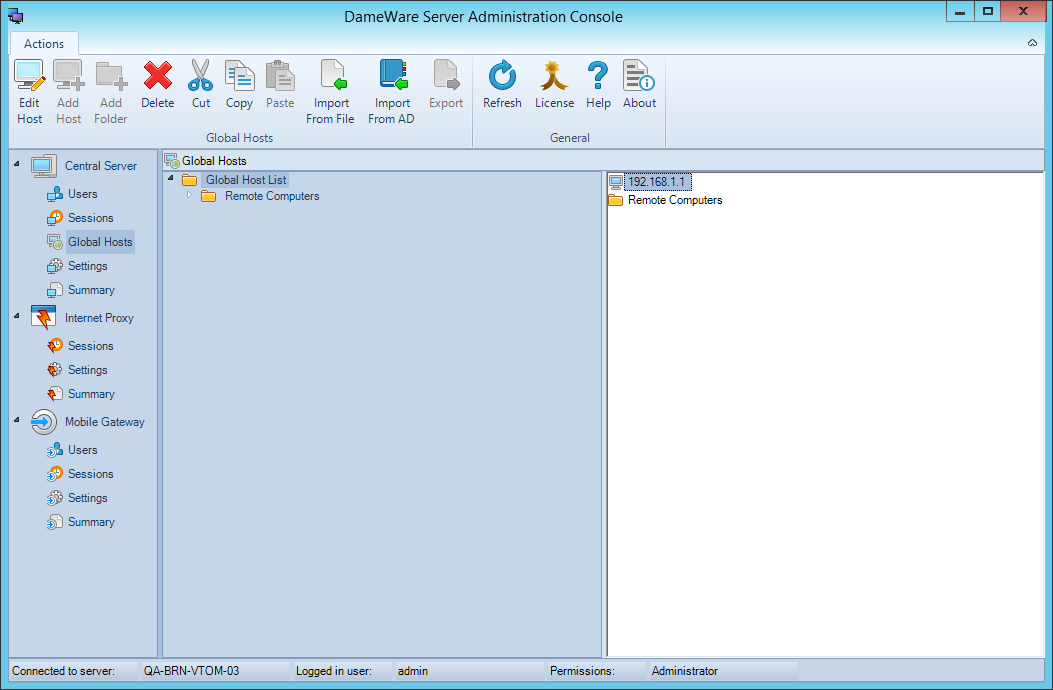1053x690 pixels.
Task: Collapse the Mobile Gateway tree node
Action: pyautogui.click(x=17, y=421)
